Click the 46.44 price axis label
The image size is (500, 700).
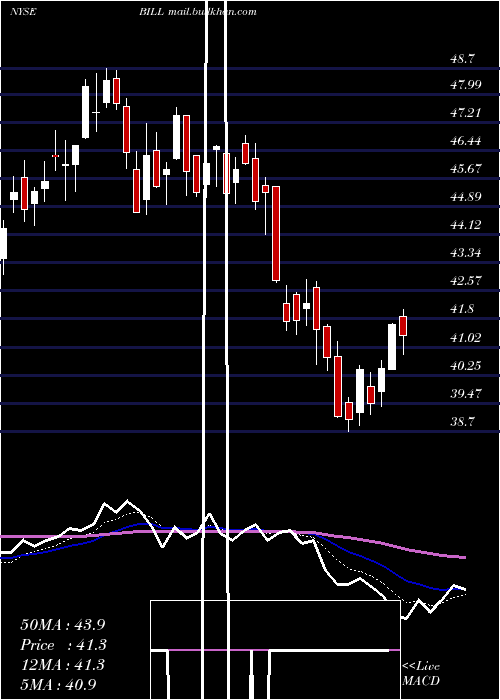click(x=466, y=141)
